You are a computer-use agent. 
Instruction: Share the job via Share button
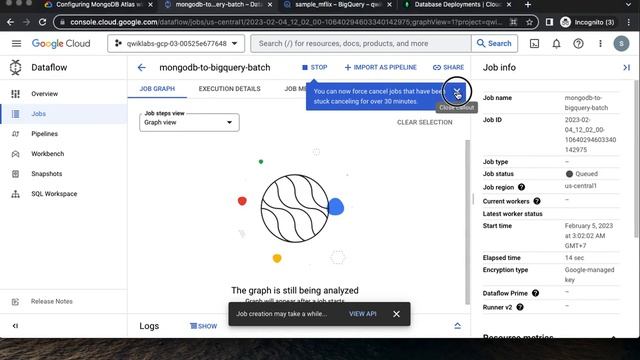(448, 67)
